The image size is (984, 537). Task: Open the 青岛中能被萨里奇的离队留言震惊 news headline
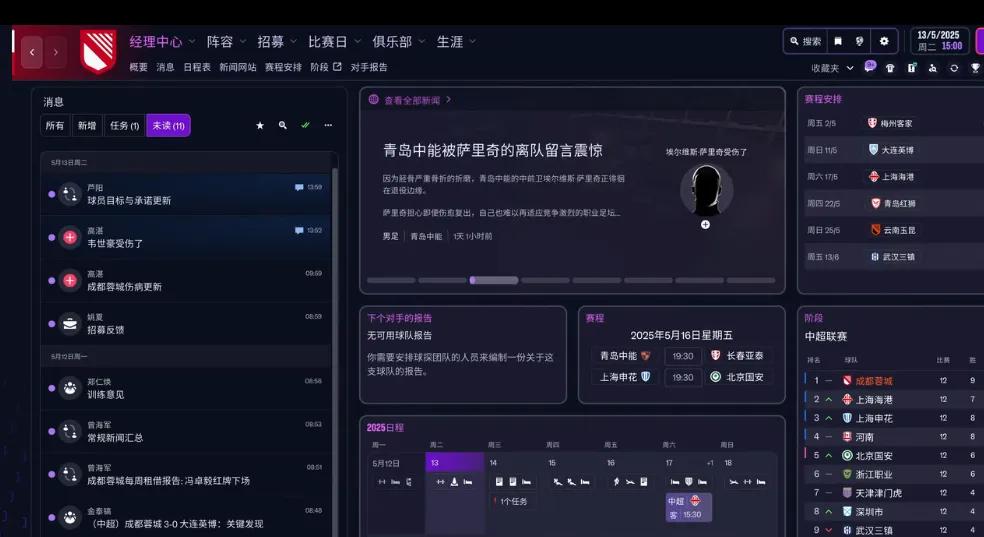point(493,151)
